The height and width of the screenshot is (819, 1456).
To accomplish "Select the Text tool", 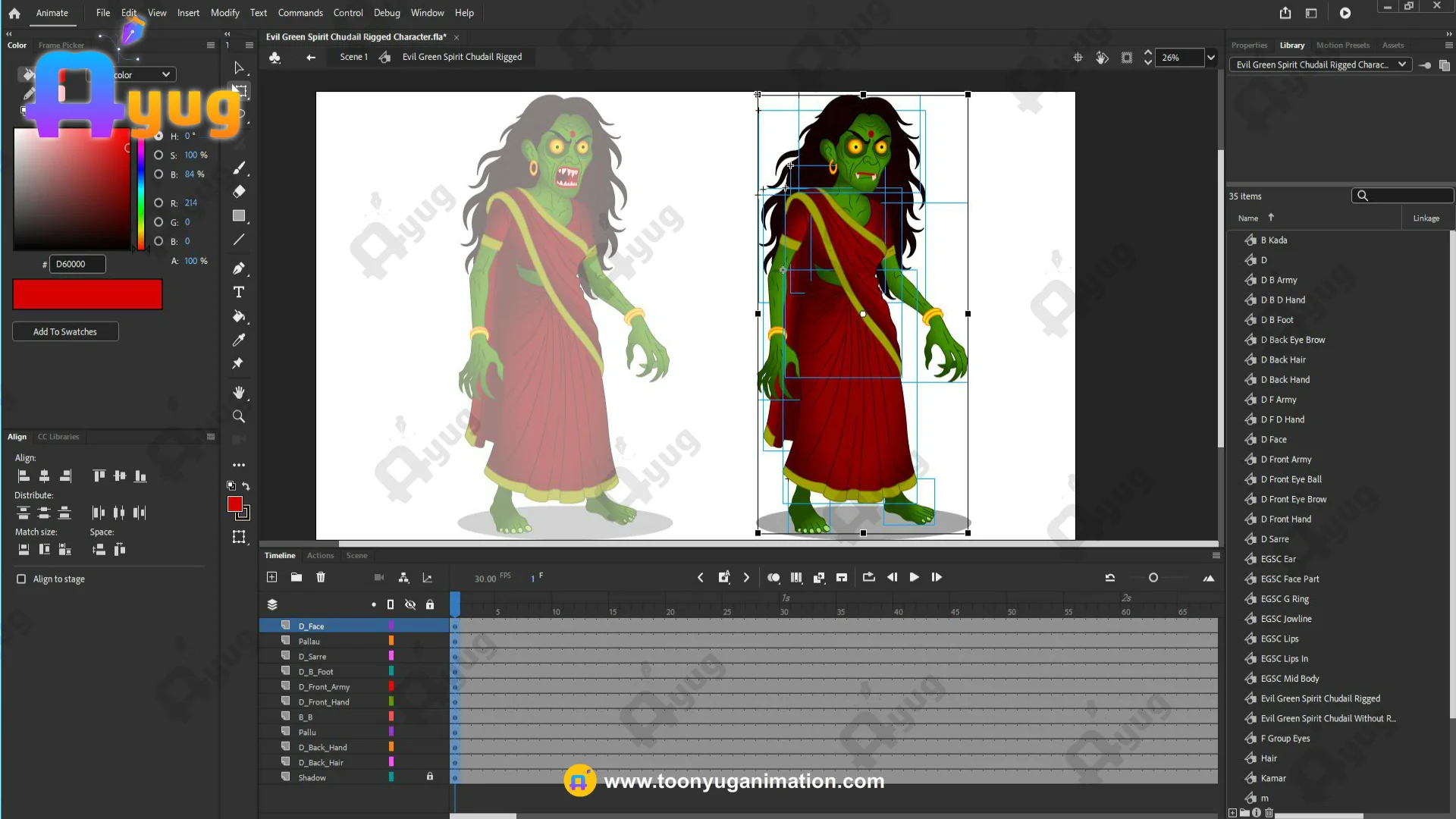I will (x=239, y=293).
